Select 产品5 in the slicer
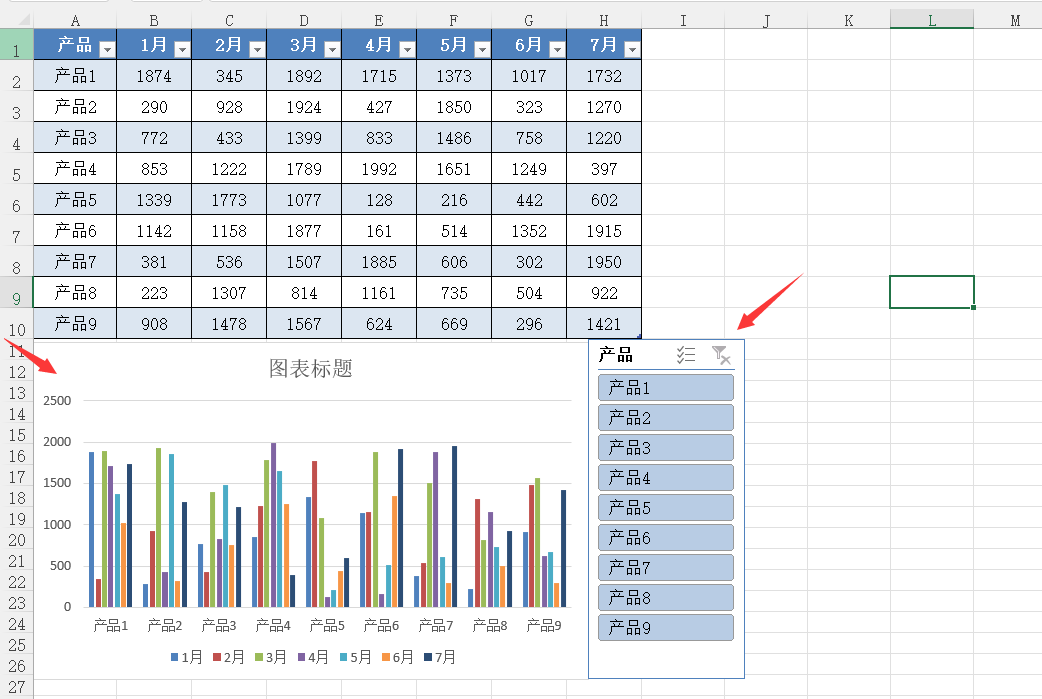The height and width of the screenshot is (699, 1042). pos(666,508)
